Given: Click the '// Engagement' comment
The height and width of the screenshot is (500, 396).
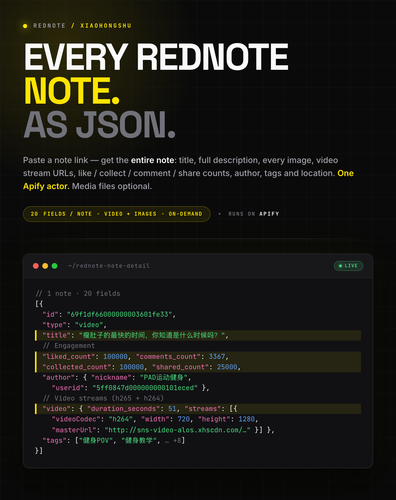Looking at the screenshot, I should 69,346.
